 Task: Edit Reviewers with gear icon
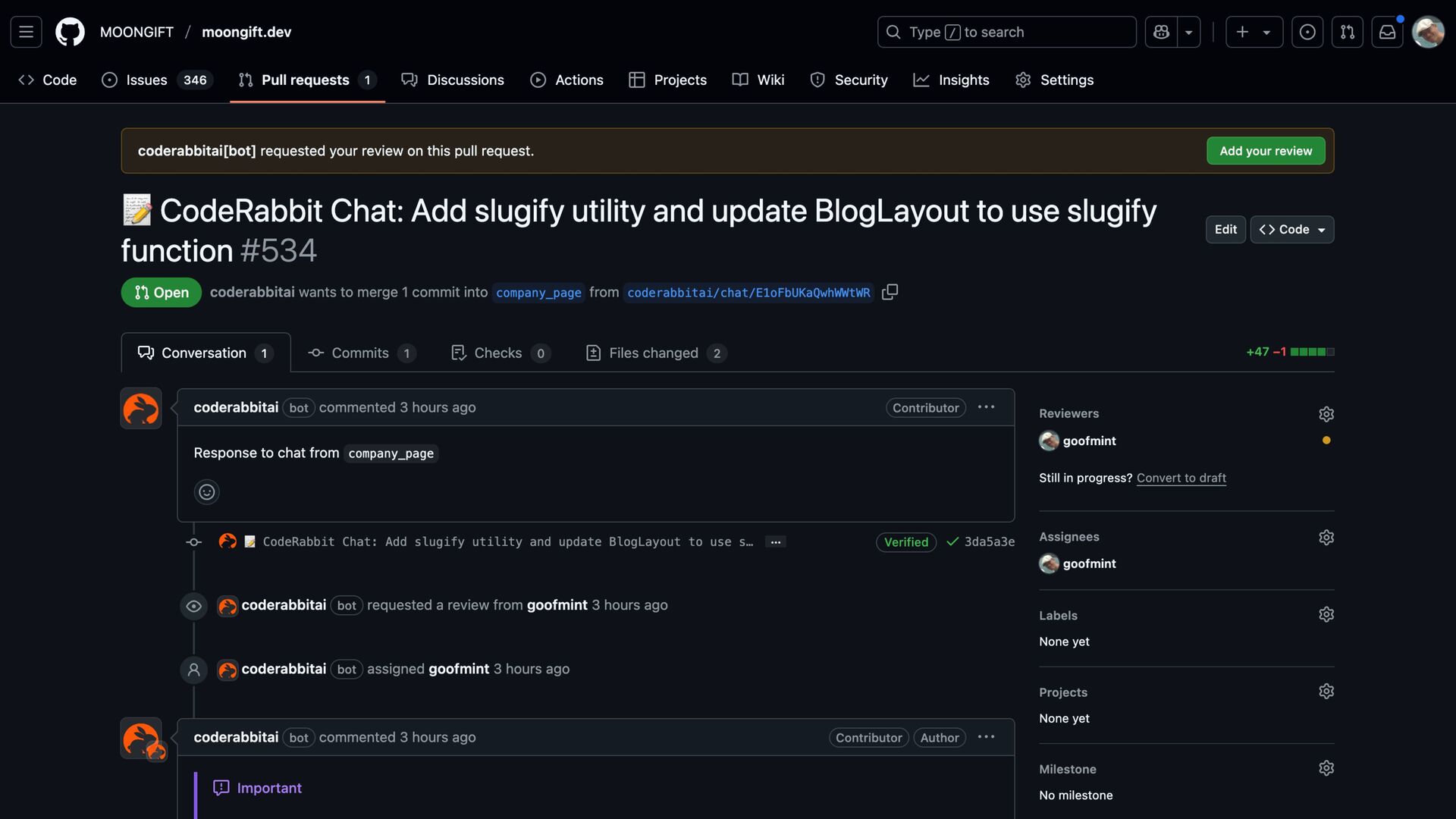(1326, 414)
